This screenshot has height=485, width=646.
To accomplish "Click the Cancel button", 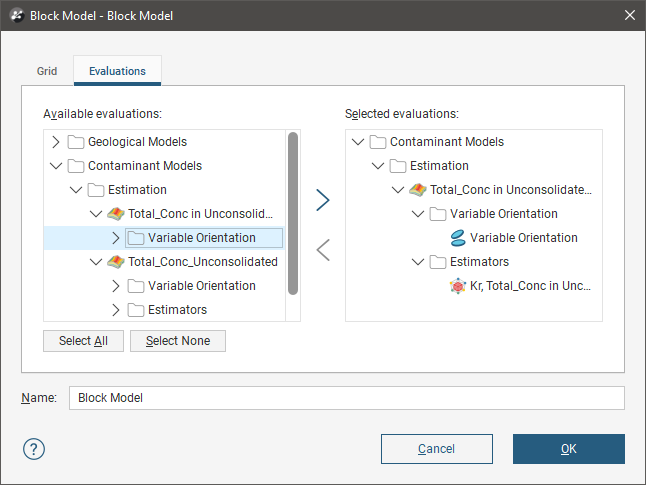I will pos(436,449).
